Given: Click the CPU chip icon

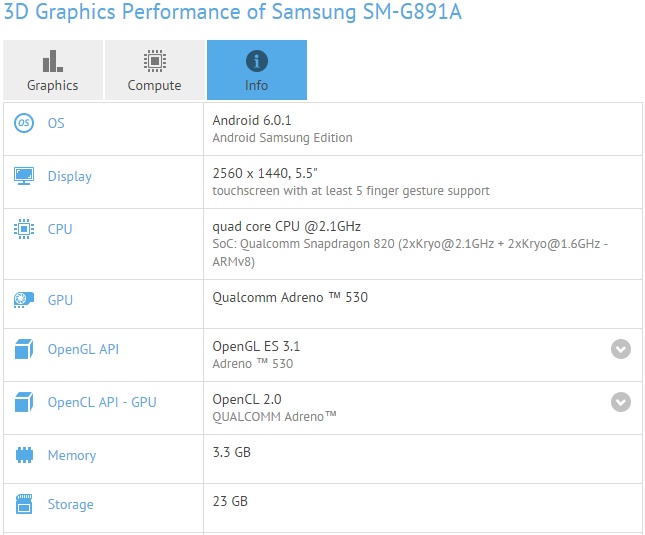Looking at the screenshot, I should pos(24,229).
